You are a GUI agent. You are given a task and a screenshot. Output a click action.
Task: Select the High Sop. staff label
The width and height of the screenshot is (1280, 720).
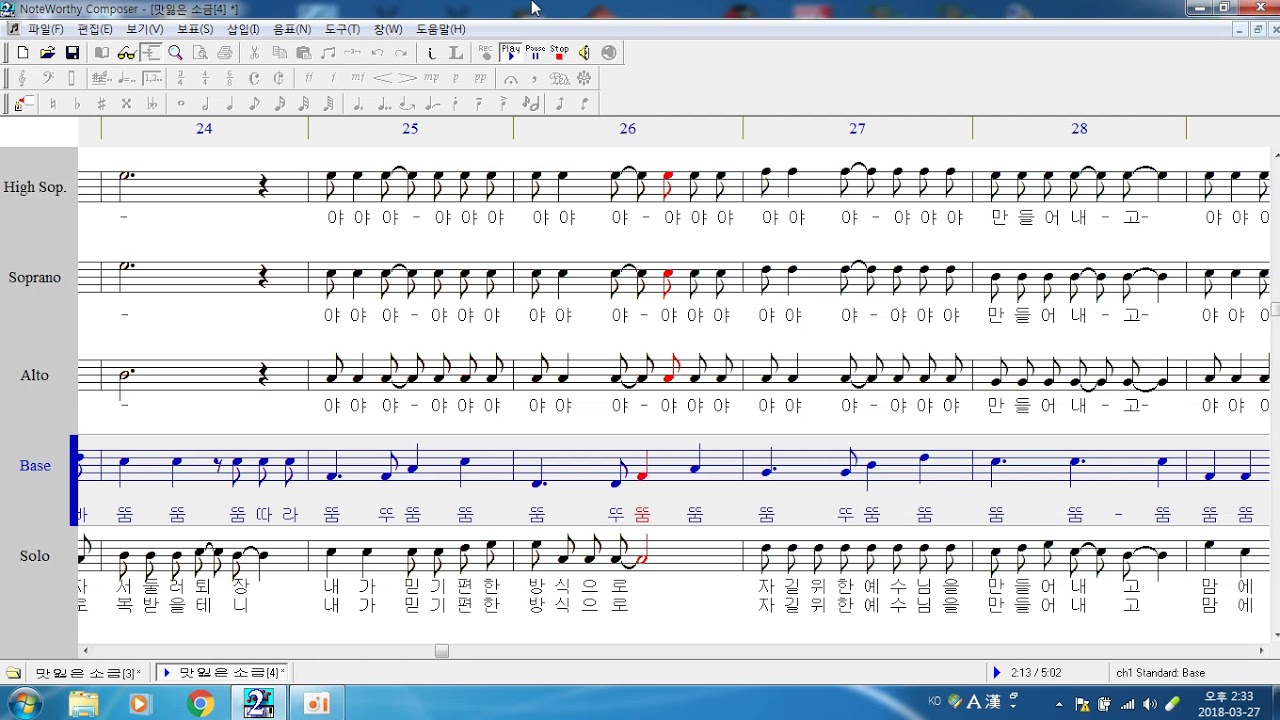35,187
